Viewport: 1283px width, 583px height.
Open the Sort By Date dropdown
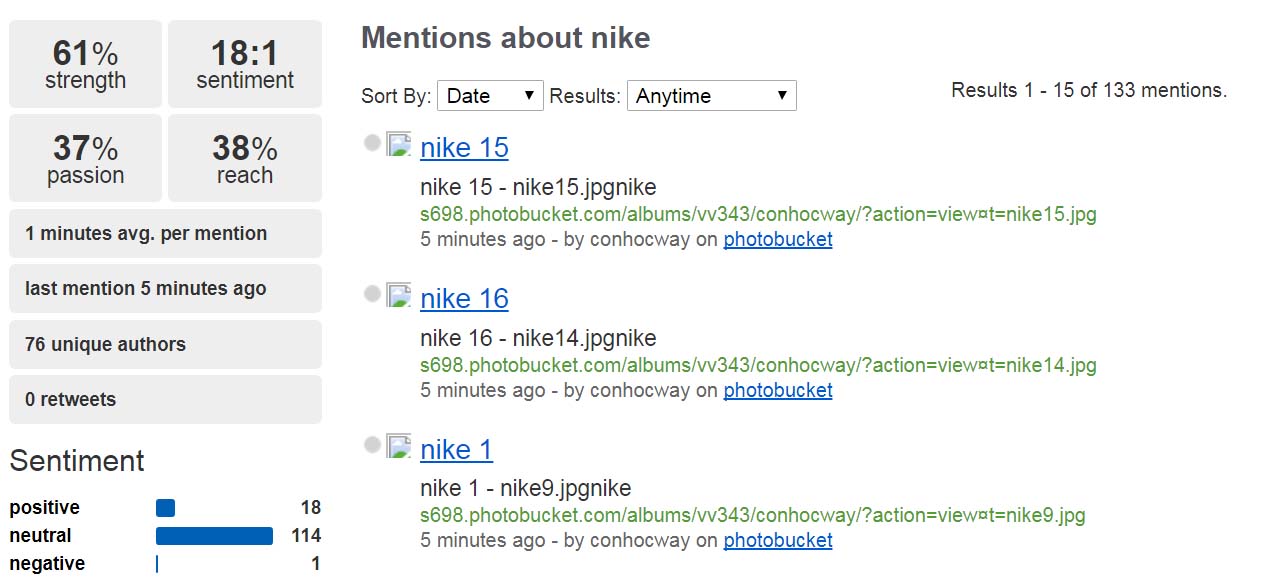tap(490, 95)
